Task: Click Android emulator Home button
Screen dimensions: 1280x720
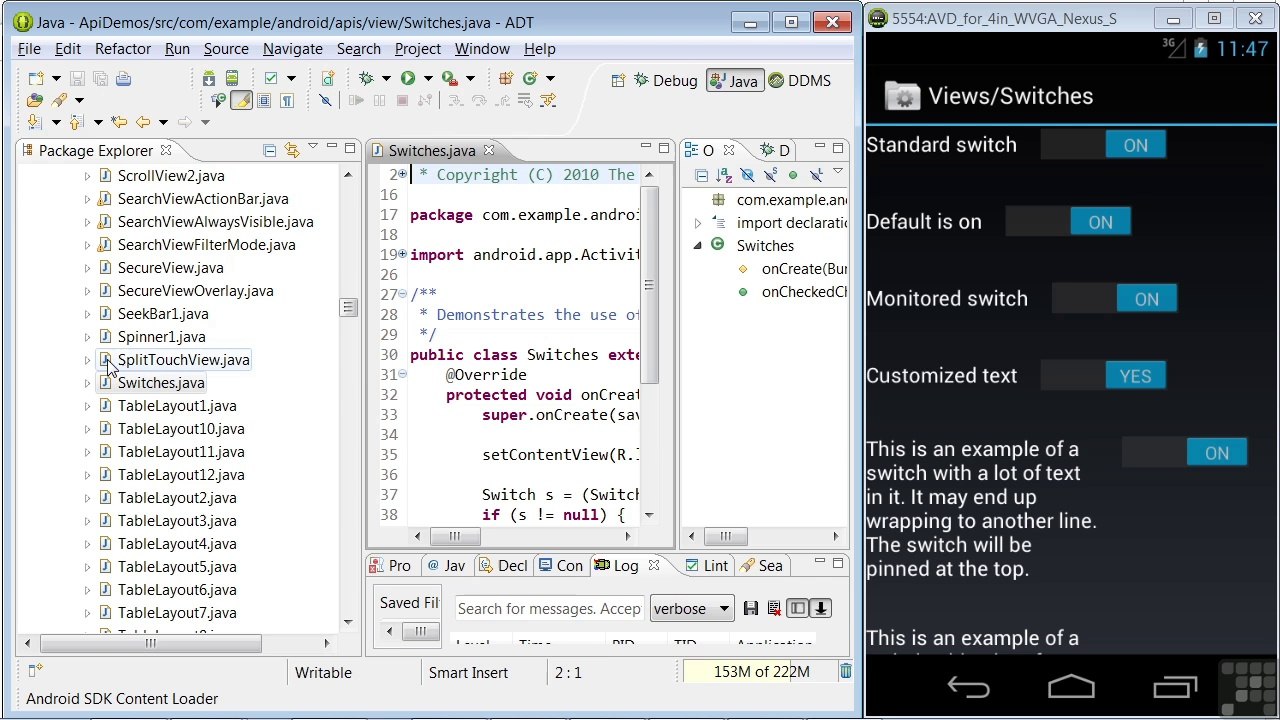Action: [1071, 686]
